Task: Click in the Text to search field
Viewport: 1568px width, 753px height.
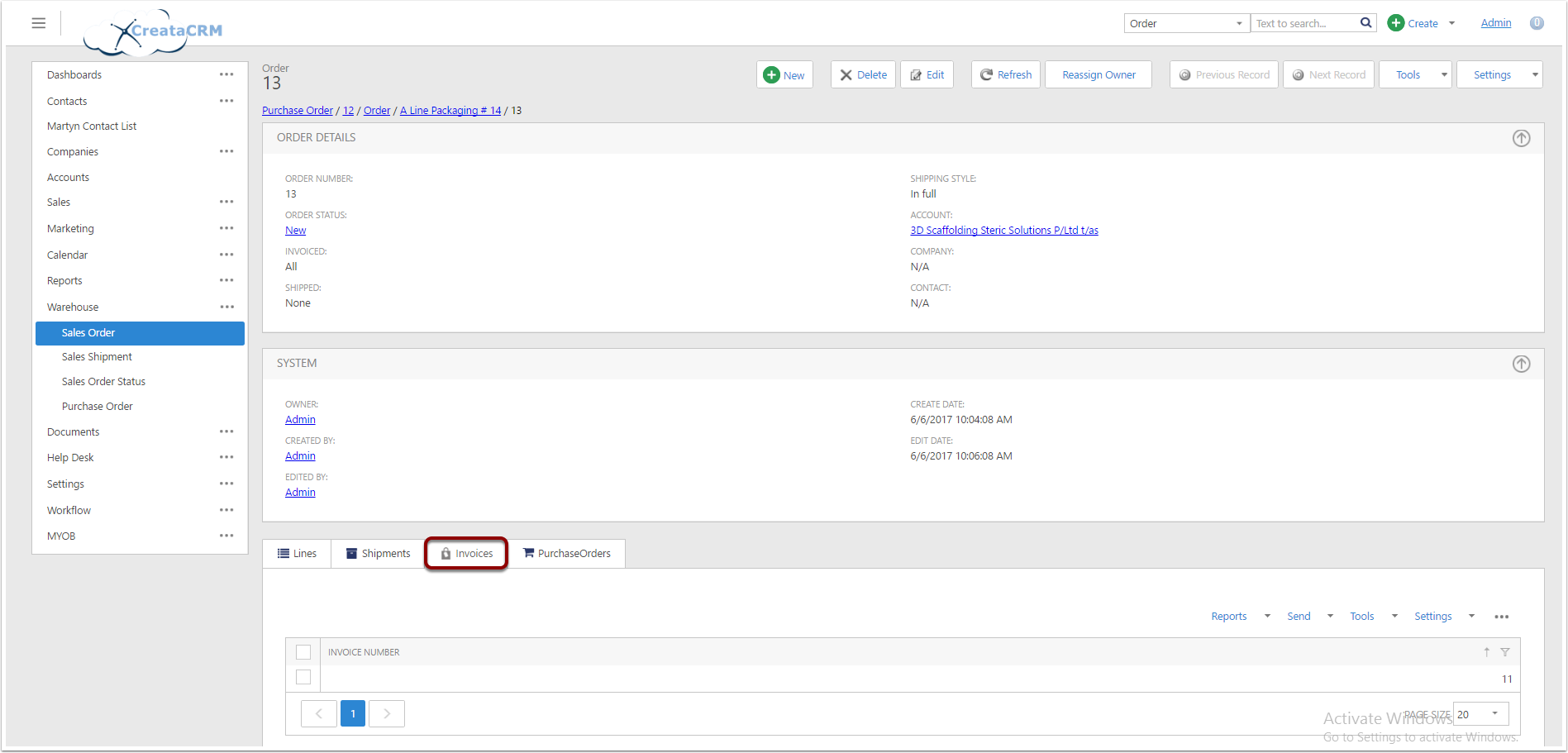Action: 1304,23
